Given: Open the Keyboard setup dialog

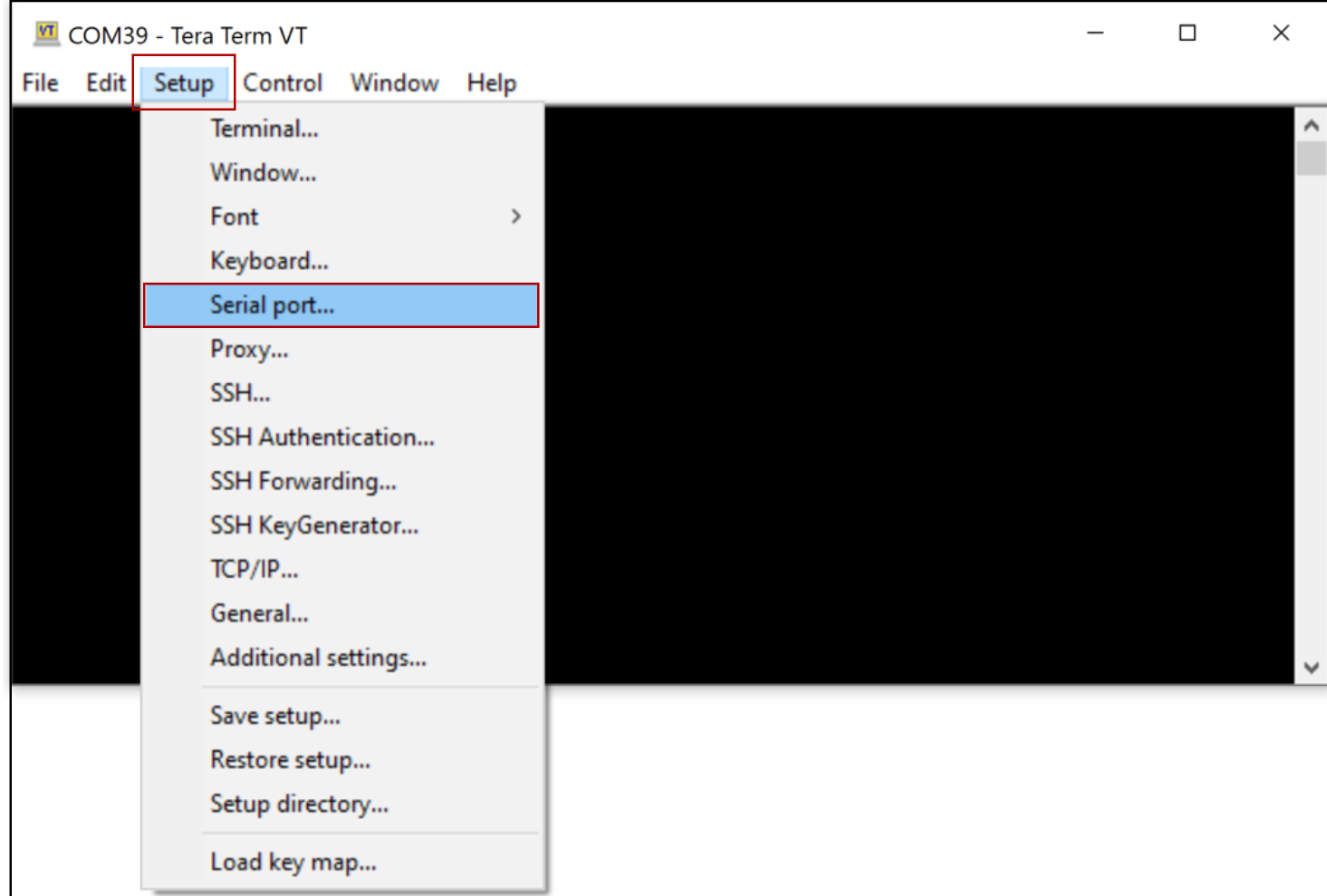Looking at the screenshot, I should pyautogui.click(x=269, y=260).
